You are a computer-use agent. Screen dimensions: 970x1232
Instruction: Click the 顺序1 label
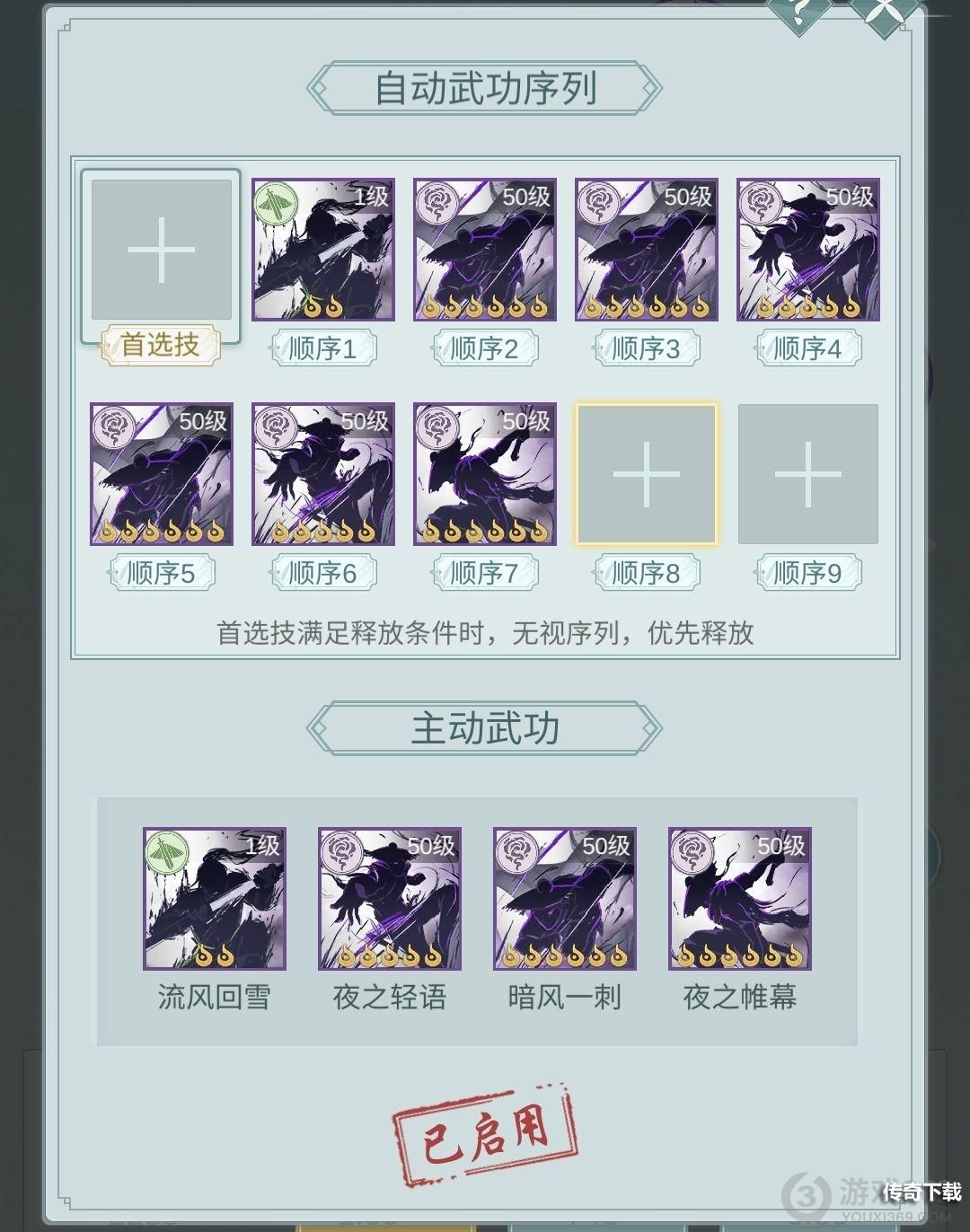[323, 348]
